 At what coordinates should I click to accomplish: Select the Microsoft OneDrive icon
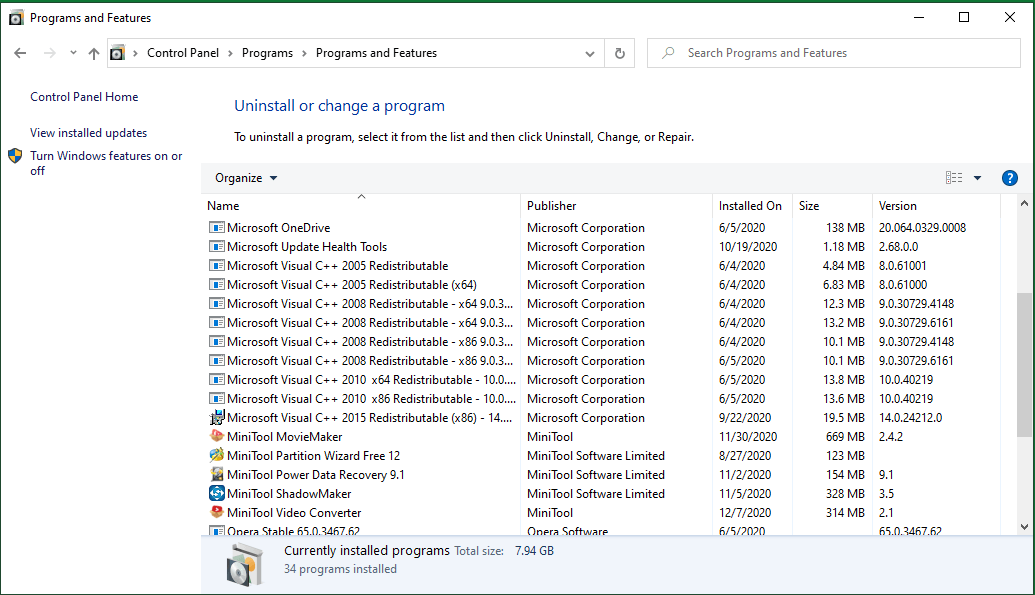217,227
